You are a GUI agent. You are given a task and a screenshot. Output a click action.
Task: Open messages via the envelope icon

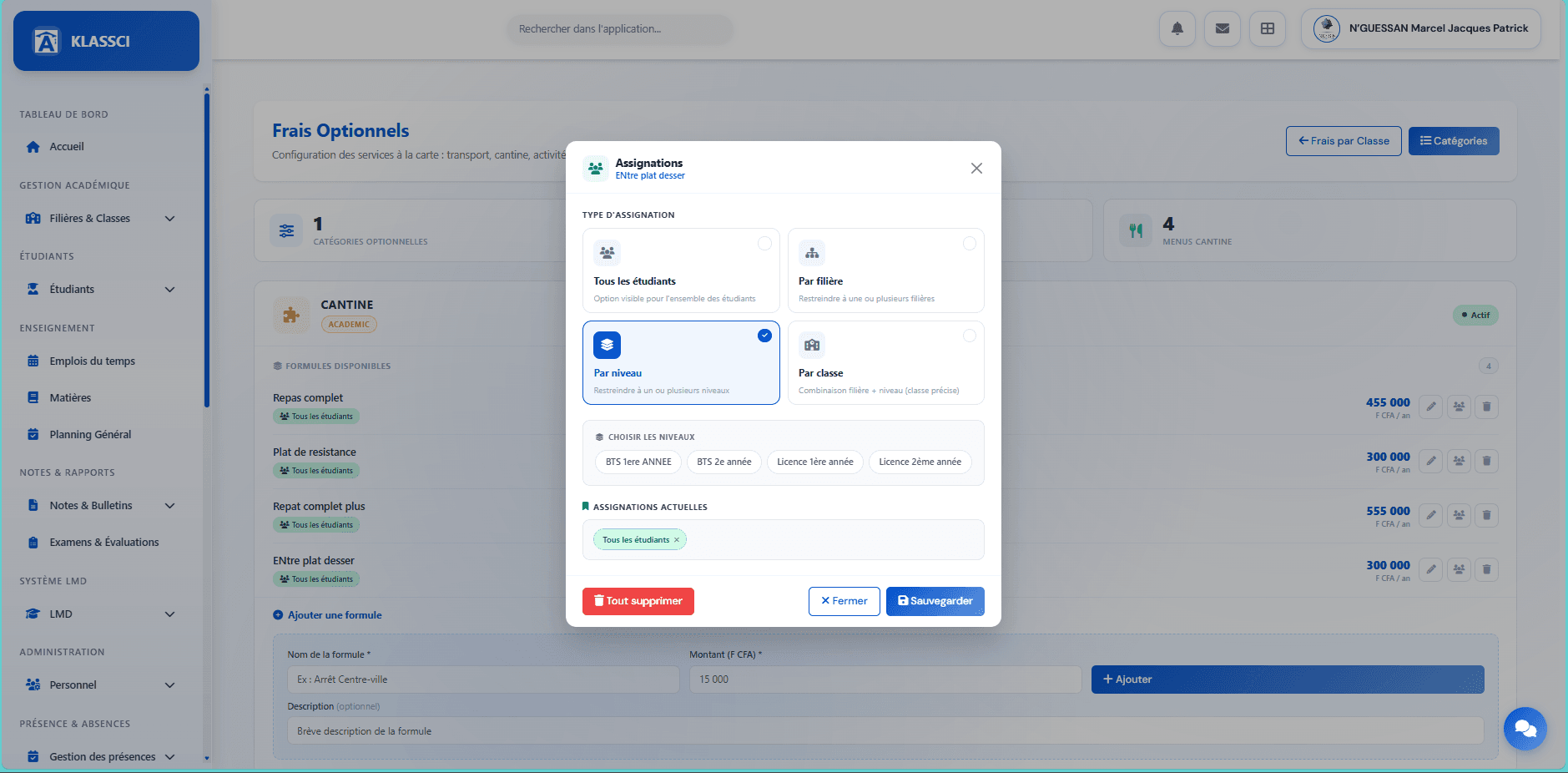[x=1222, y=28]
